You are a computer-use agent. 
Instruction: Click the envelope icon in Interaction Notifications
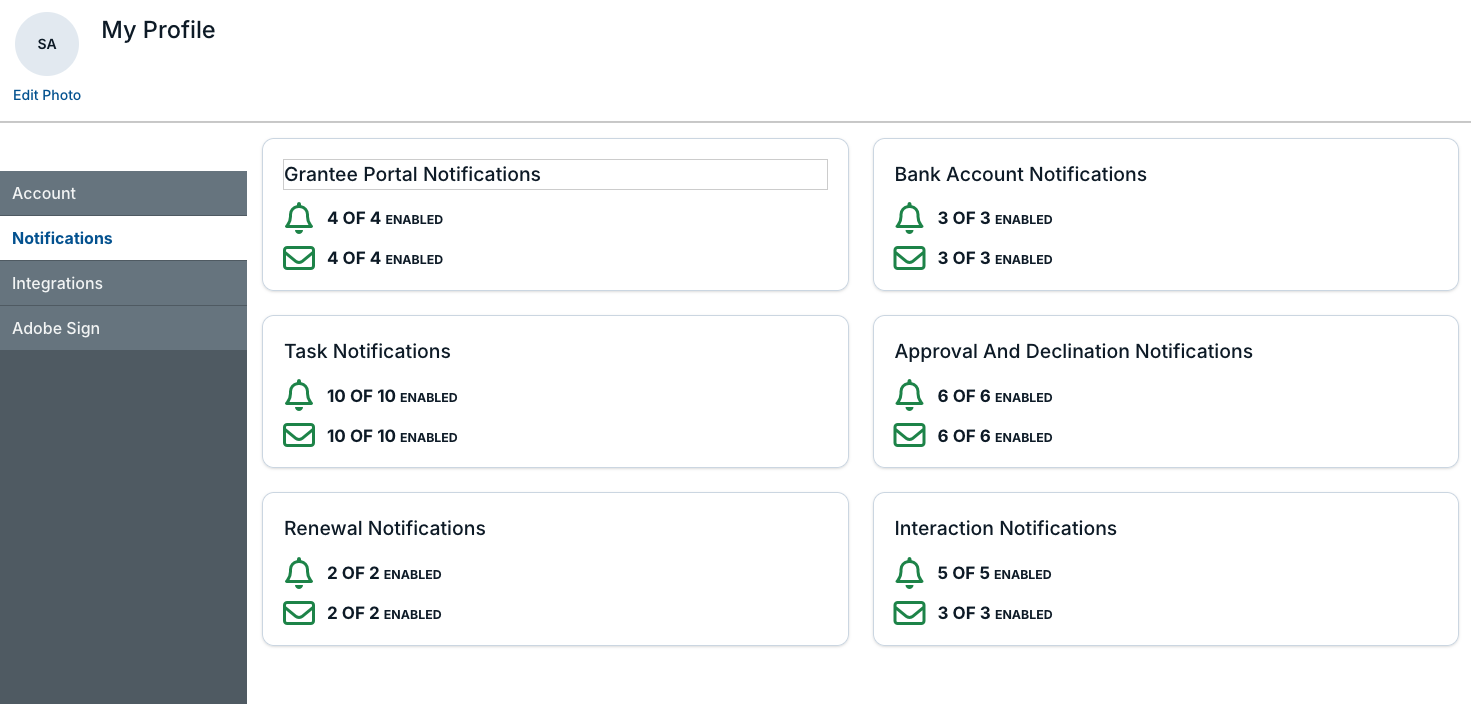(x=909, y=613)
